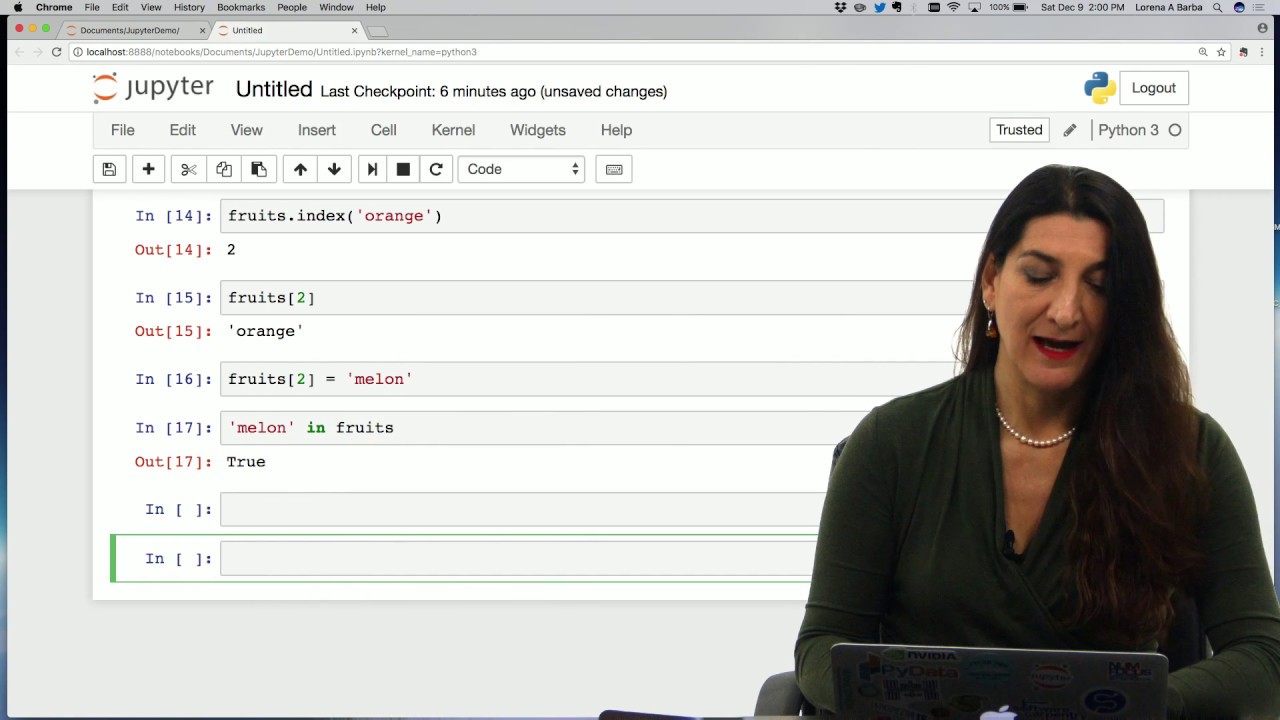Click the kernel idle circle indicator
The width and height of the screenshot is (1280, 720).
[x=1175, y=130]
